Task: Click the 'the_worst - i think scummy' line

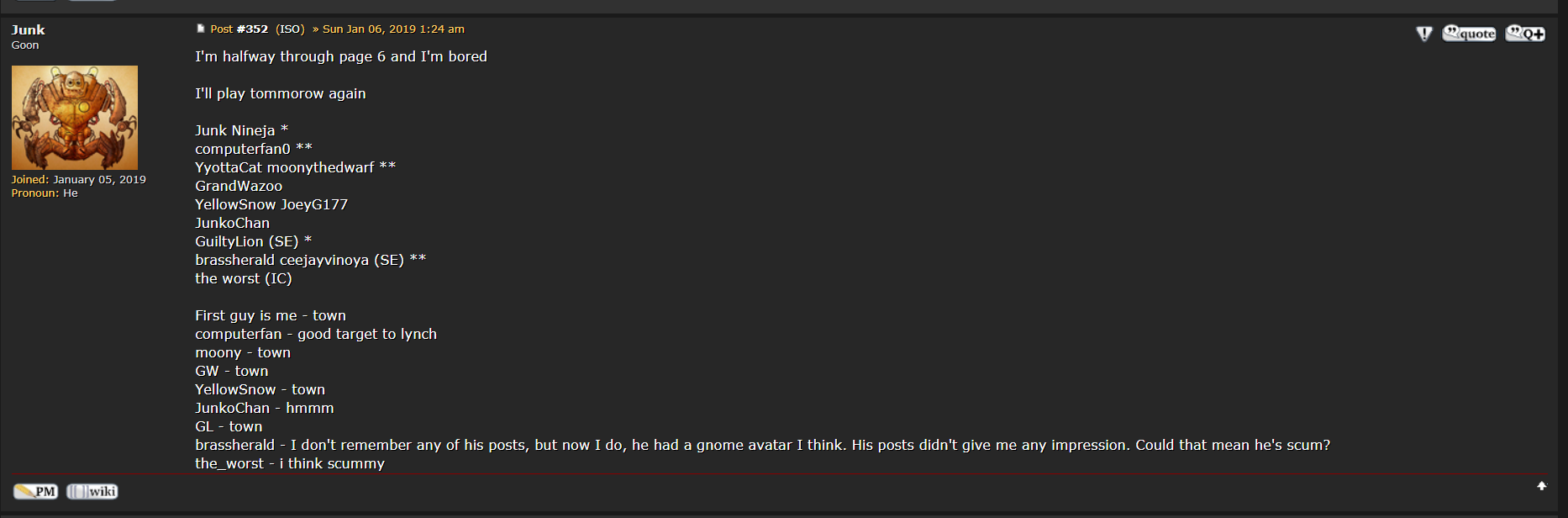Action: click(x=290, y=463)
